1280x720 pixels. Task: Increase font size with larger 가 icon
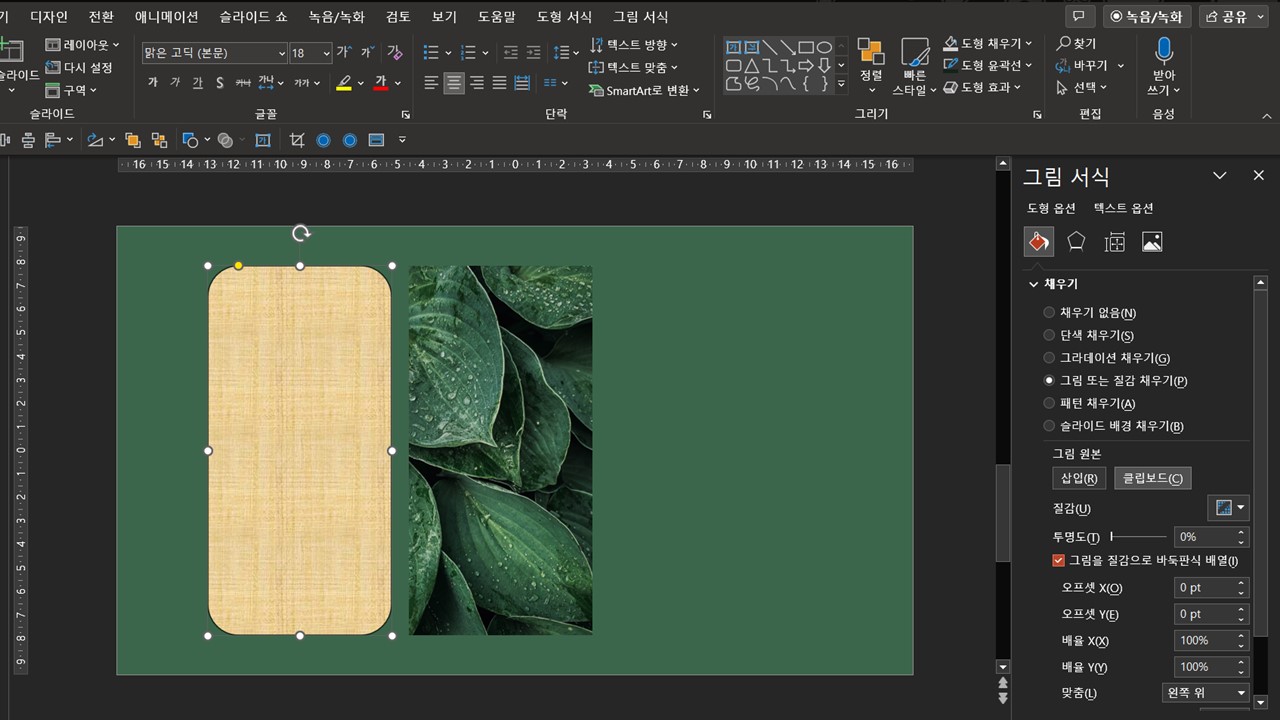pos(344,52)
